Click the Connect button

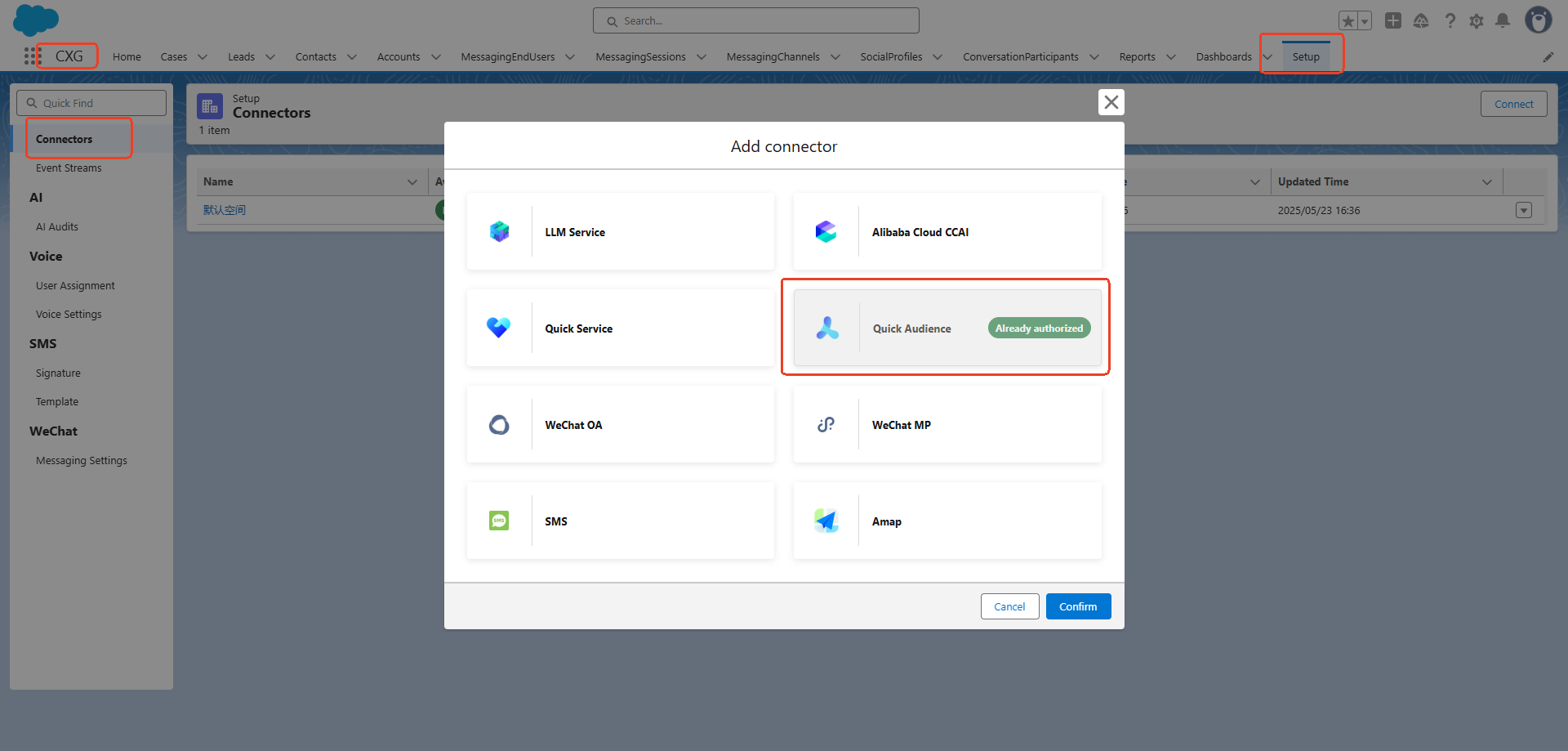pos(1513,104)
